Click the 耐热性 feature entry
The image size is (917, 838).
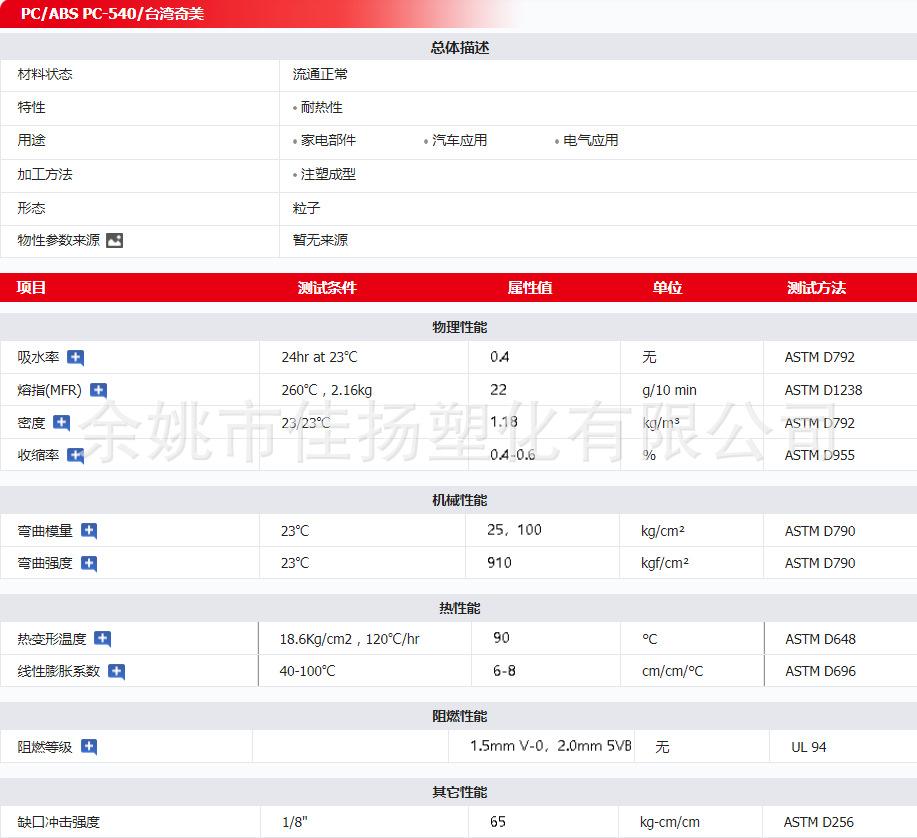(322, 108)
